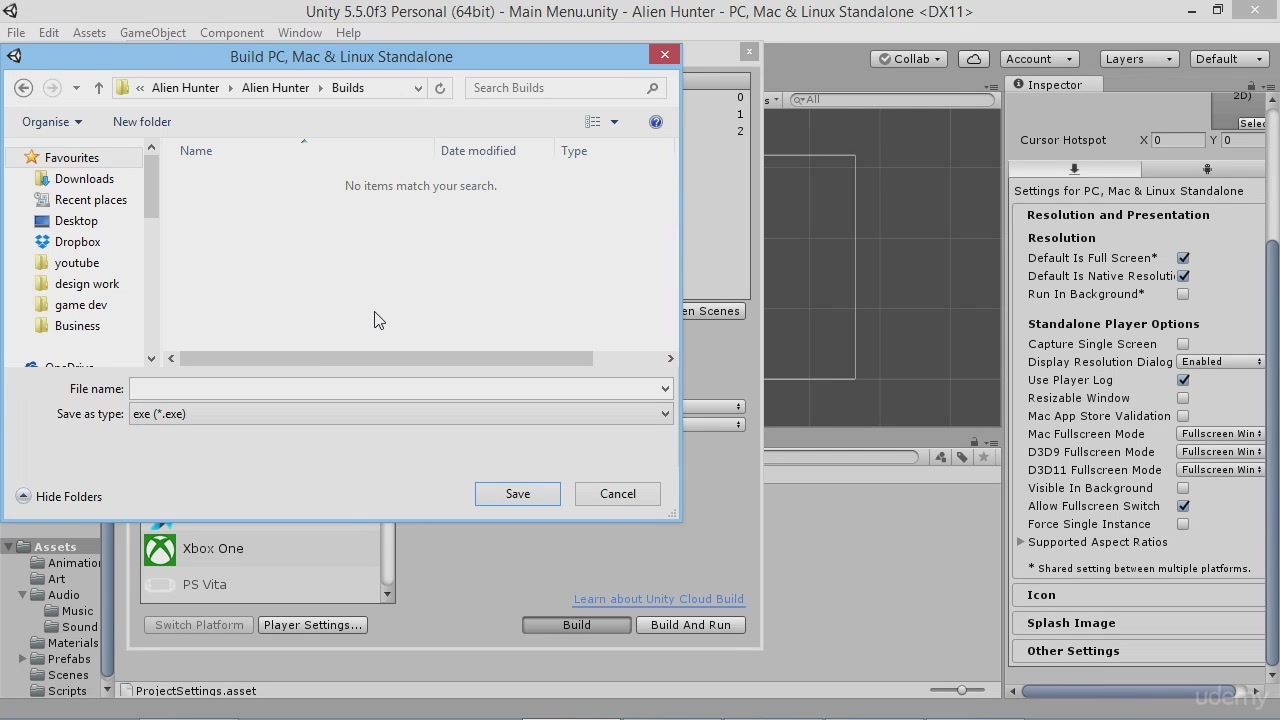Collapse the Audio folder in Assets
1280x720 pixels.
(x=23, y=595)
